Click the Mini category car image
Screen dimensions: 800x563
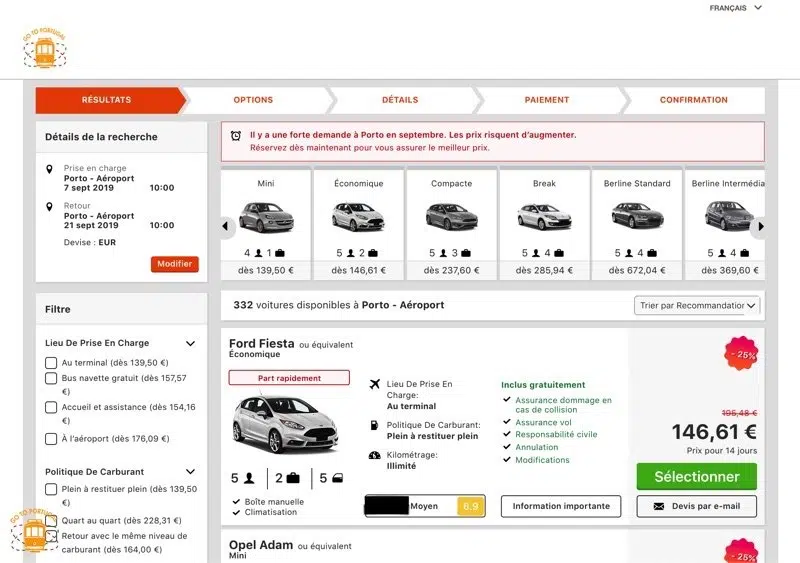click(x=266, y=217)
